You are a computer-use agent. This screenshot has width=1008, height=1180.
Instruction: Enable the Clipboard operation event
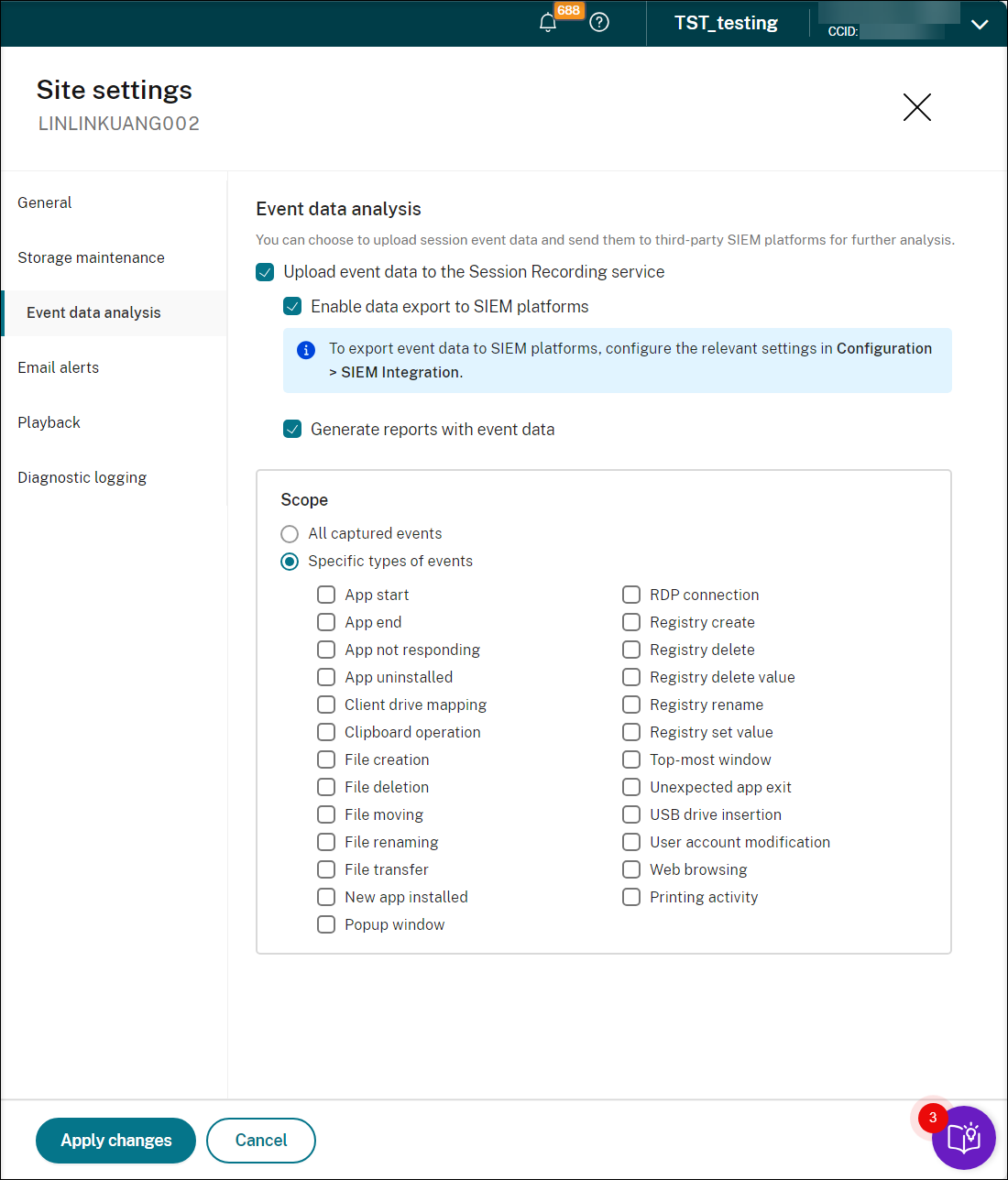[x=326, y=732]
